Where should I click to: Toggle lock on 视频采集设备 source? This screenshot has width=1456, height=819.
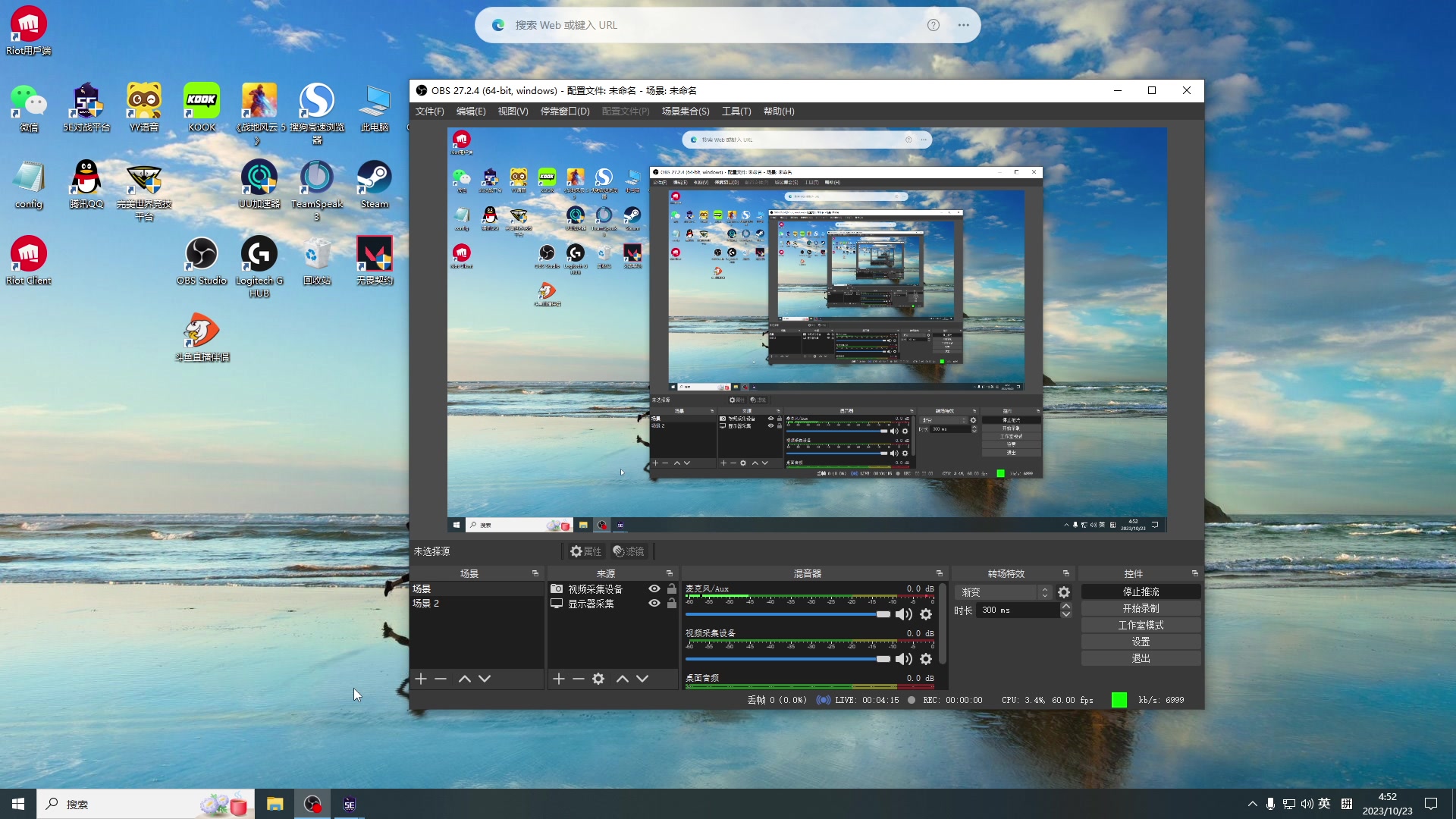pos(672,589)
